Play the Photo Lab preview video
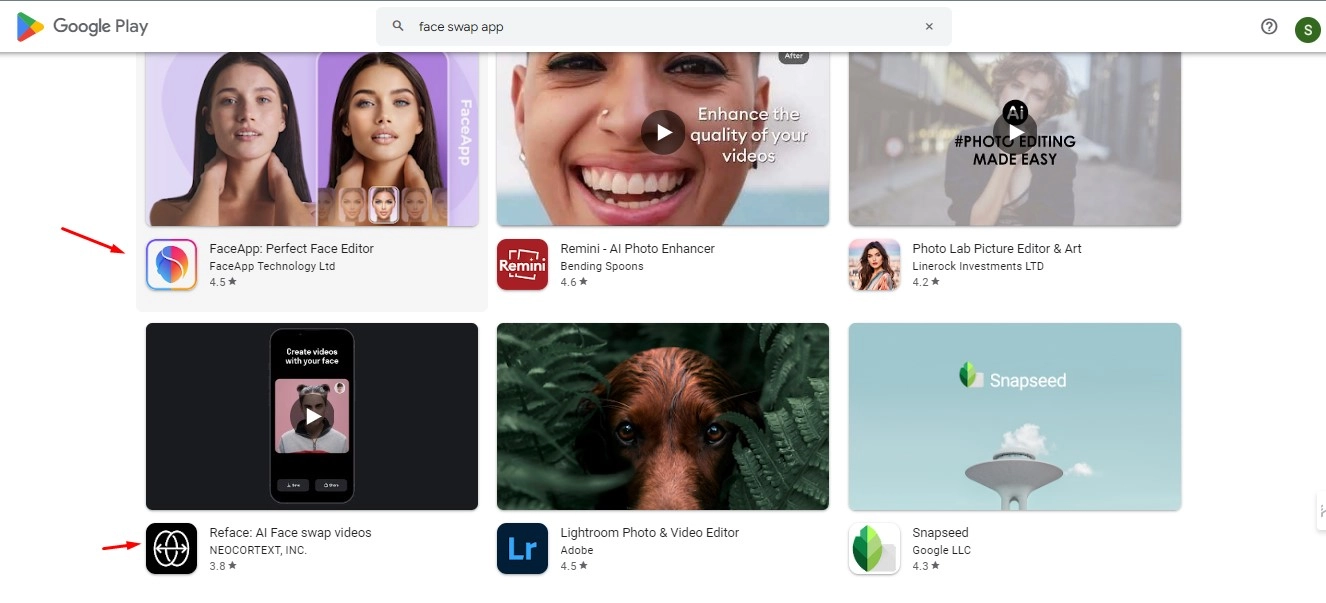The width and height of the screenshot is (1326, 603). pyautogui.click(x=1015, y=132)
